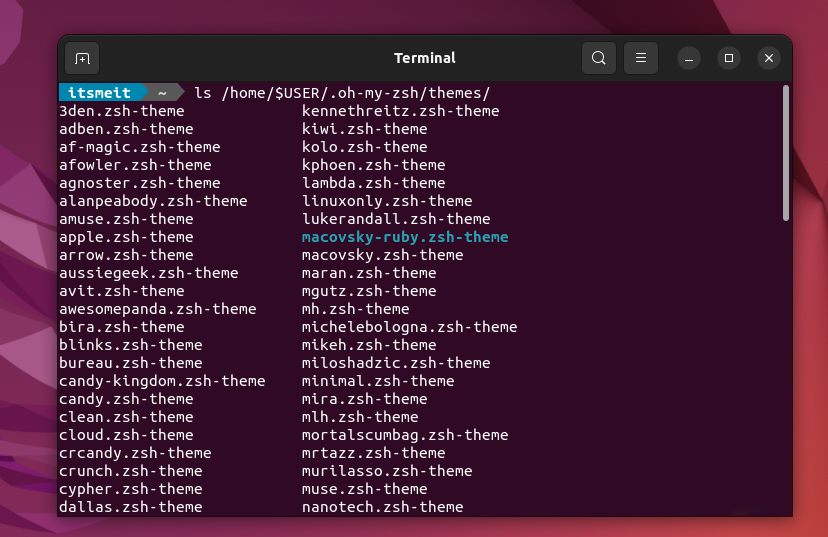The image size is (828, 537).
Task: Click candy-kingdom.zsh-theme file name
Action: tap(162, 381)
